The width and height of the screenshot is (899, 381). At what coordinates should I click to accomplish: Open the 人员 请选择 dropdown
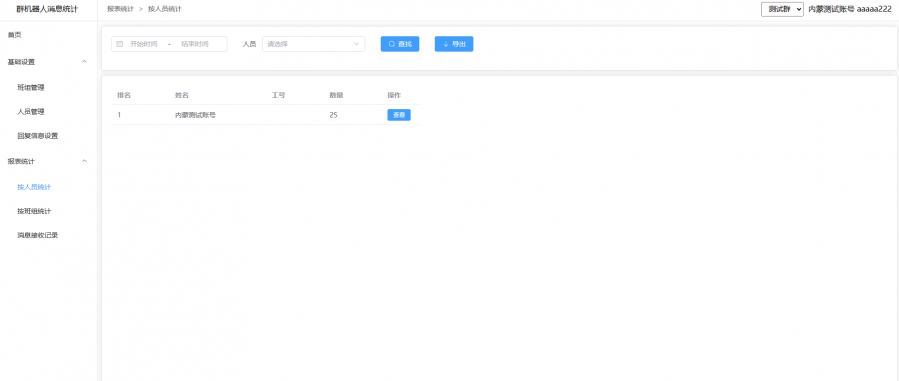pos(314,44)
